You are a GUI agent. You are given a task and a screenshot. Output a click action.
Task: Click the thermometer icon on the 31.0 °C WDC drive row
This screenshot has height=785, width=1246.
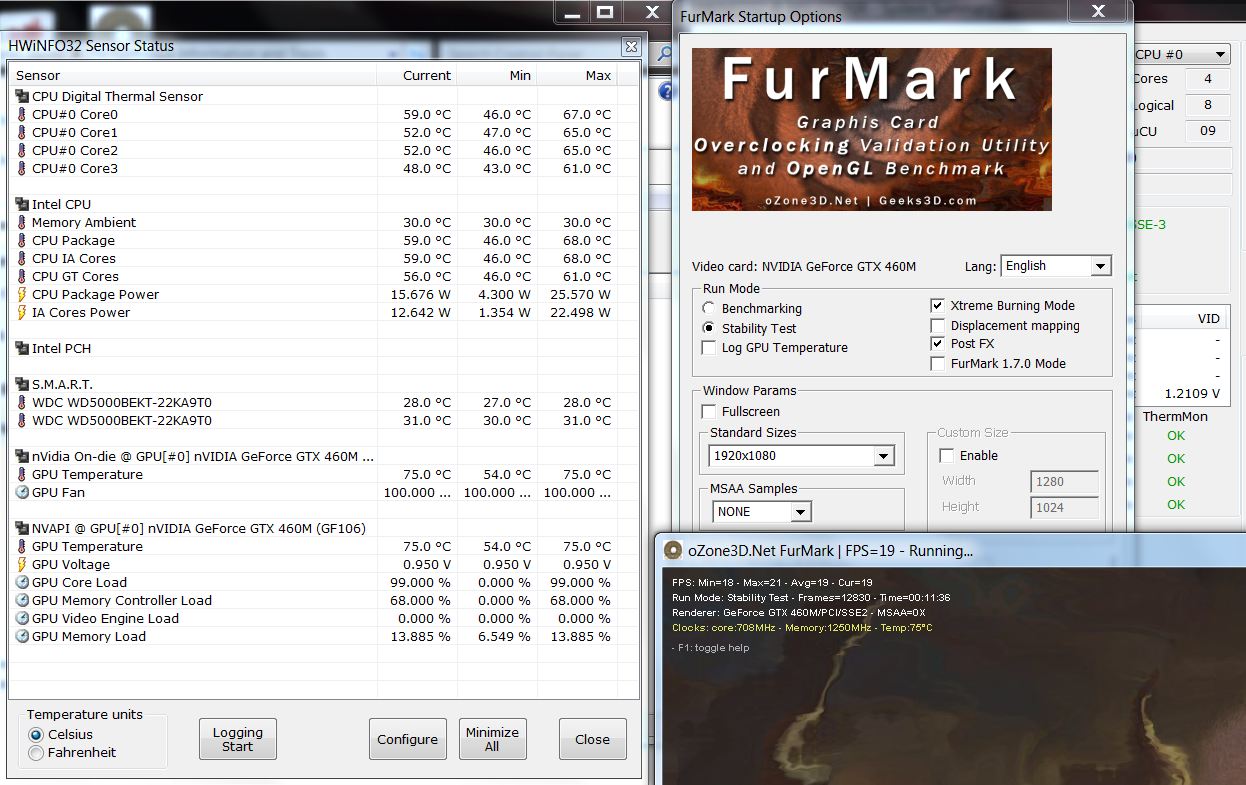[22, 420]
